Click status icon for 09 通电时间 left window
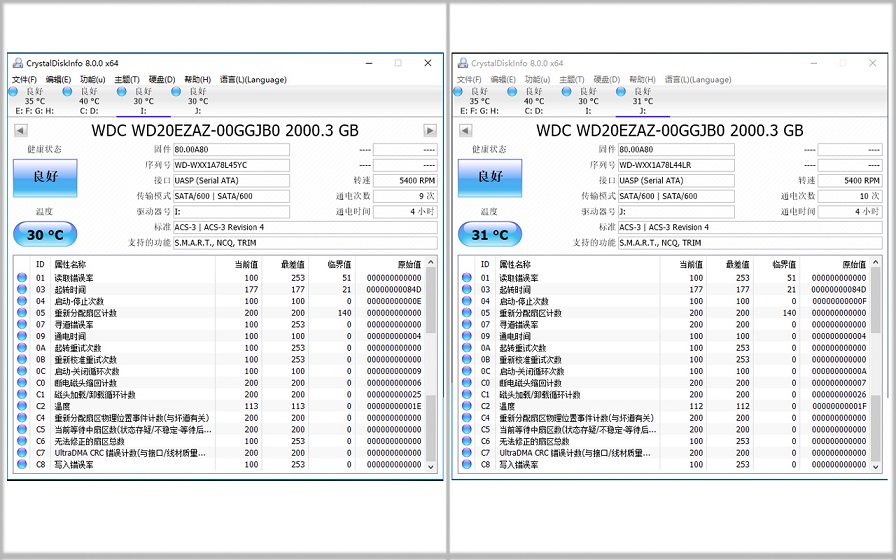The image size is (896, 560). point(22,336)
